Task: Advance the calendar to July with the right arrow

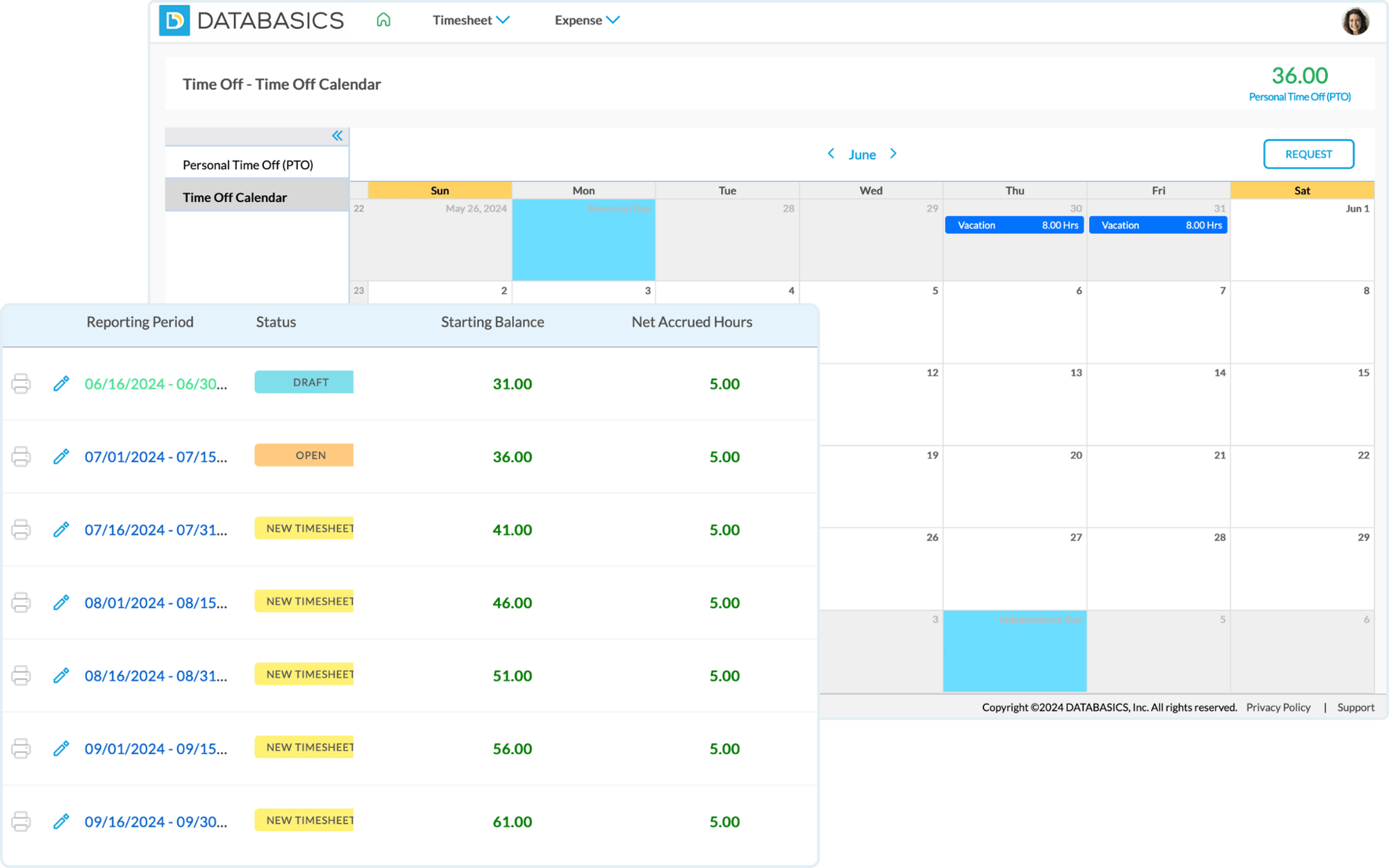Action: point(893,154)
